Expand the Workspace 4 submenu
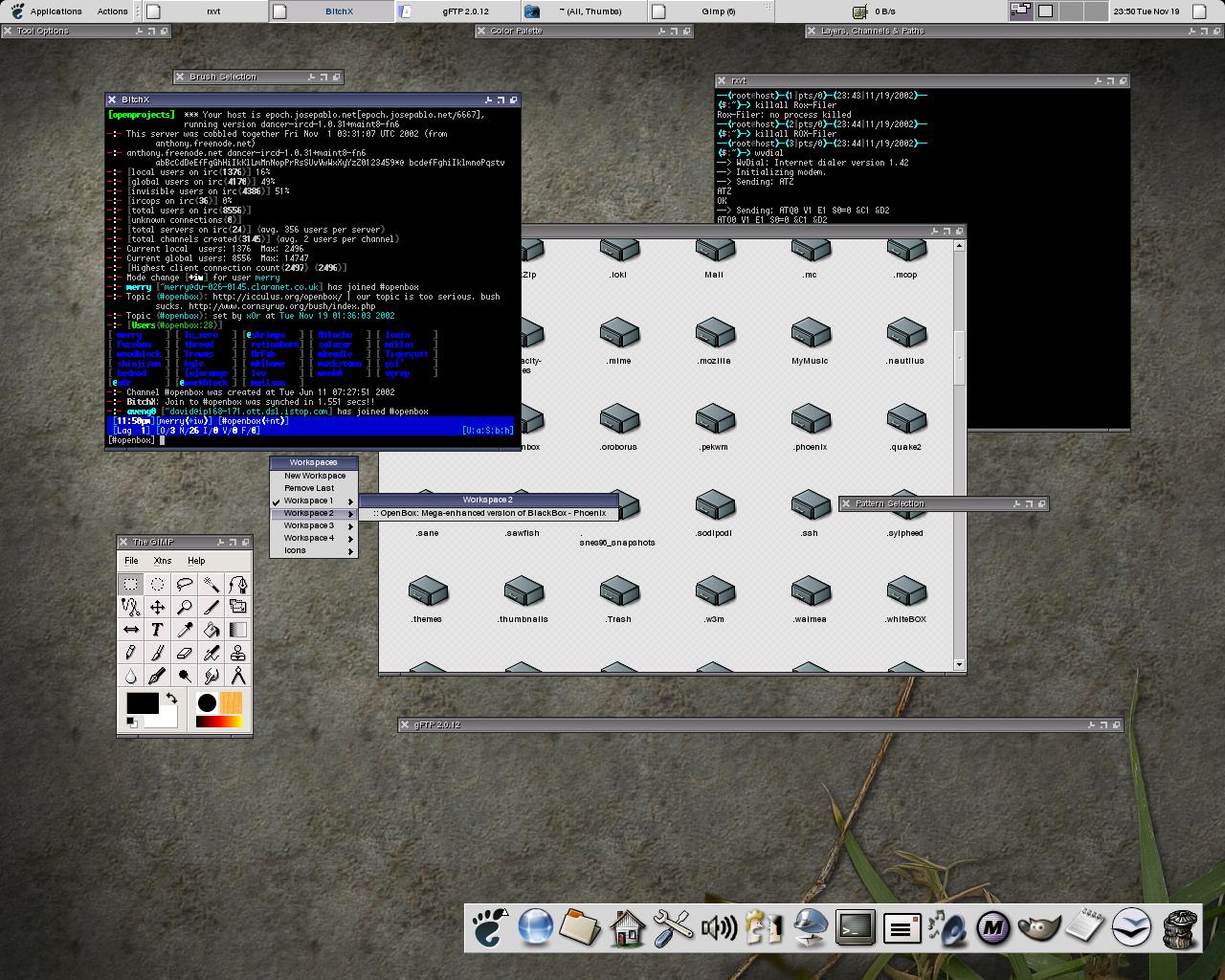The image size is (1225, 980). pos(313,538)
